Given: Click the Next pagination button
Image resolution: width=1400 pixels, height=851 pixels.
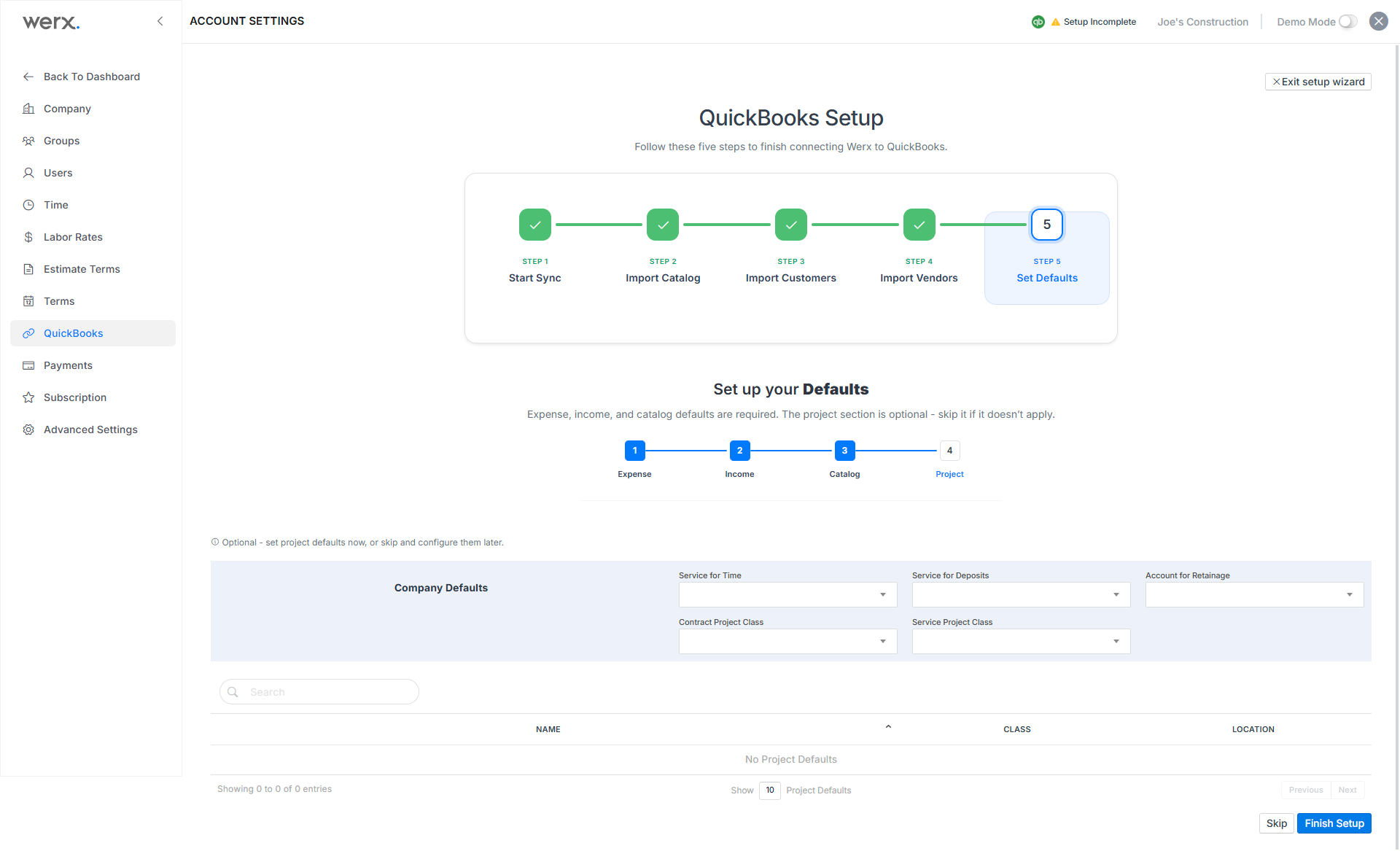Looking at the screenshot, I should pyautogui.click(x=1347, y=790).
